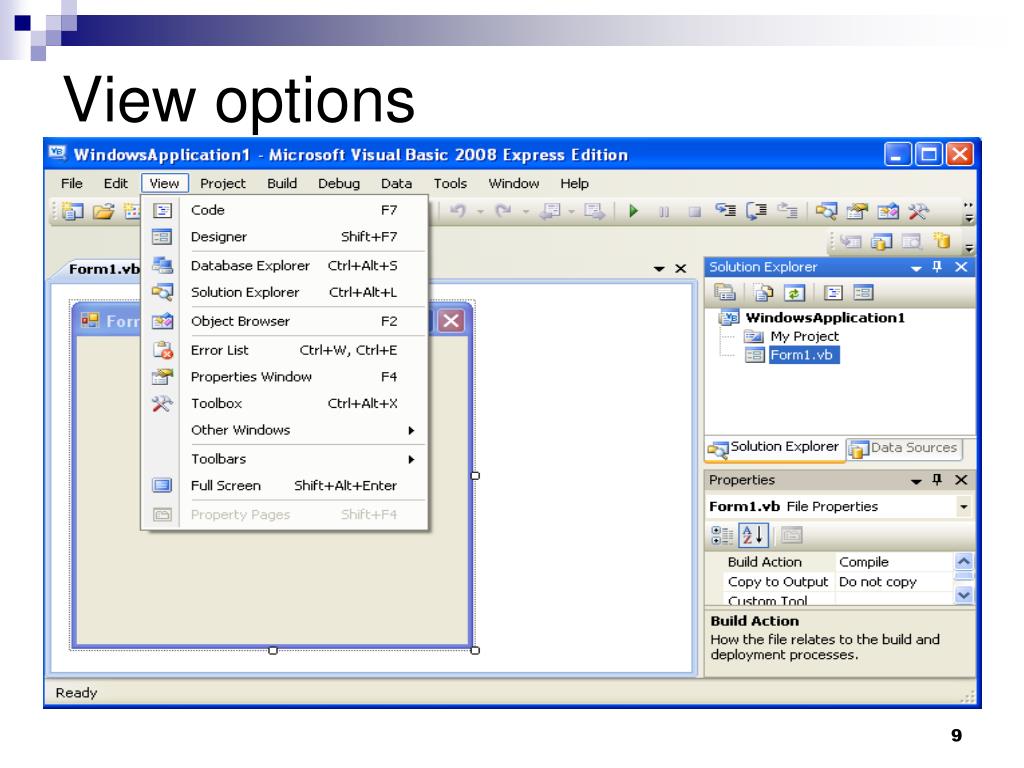Click Build Action value Compile
The image size is (1024, 768).
point(893,562)
